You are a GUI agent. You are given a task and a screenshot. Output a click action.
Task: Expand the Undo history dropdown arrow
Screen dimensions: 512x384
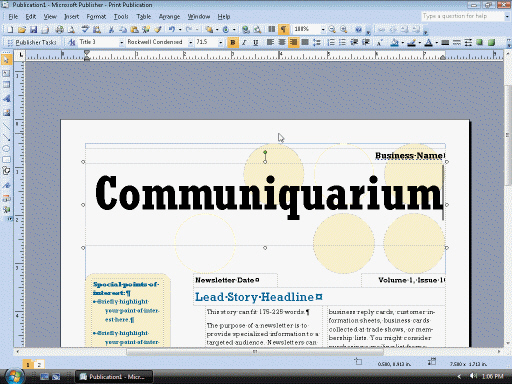click(180, 30)
